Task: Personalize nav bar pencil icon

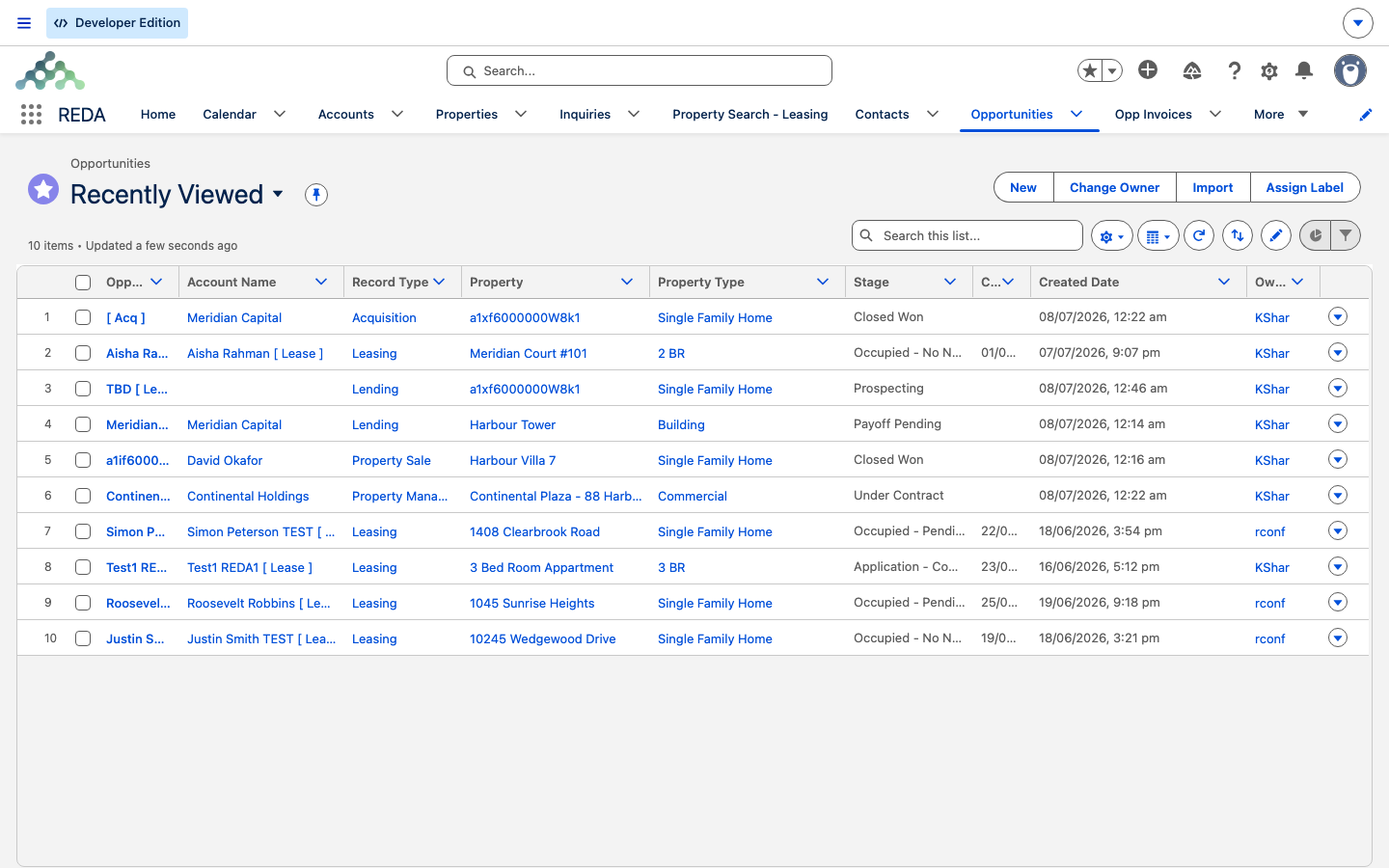Action: click(1366, 115)
